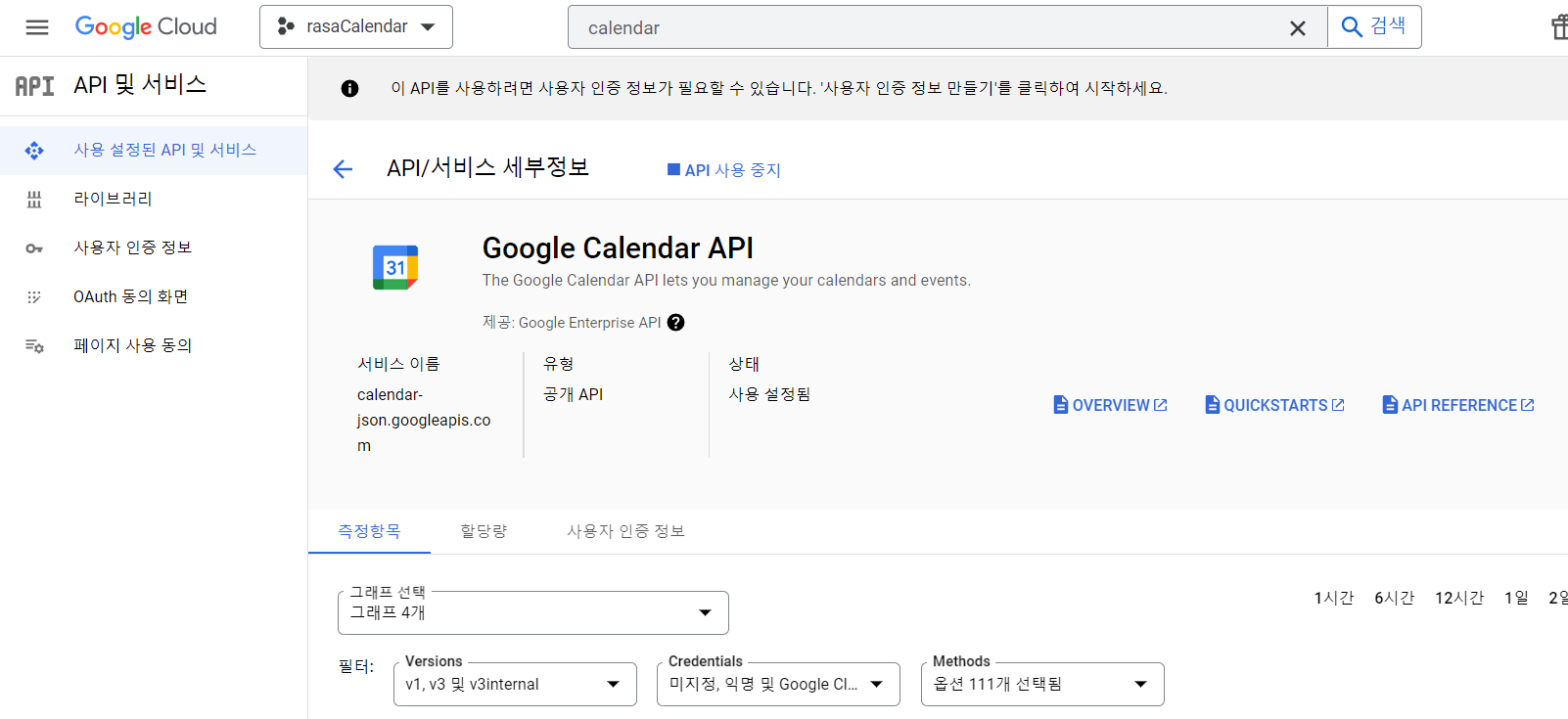Open 페이지 사용 동의 in the sidebar
This screenshot has height=719, width=1568.
click(154, 346)
